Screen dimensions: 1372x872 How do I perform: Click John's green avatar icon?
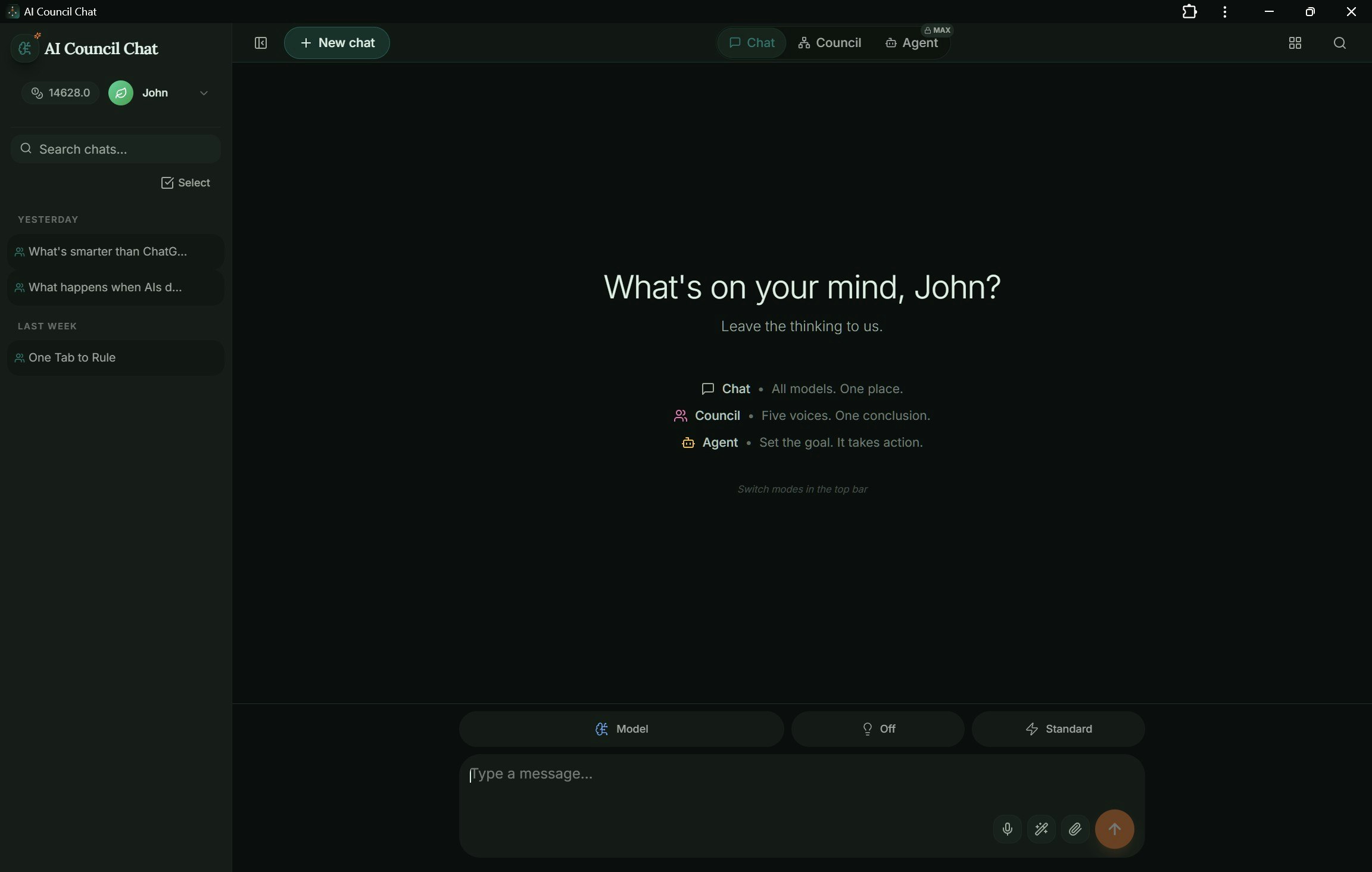[x=121, y=93]
